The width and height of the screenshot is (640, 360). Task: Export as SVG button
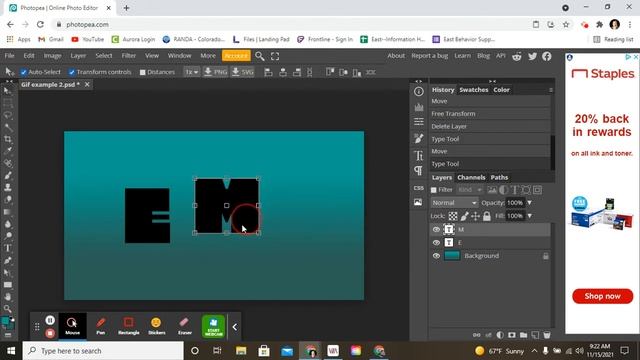pyautogui.click(x=242, y=72)
